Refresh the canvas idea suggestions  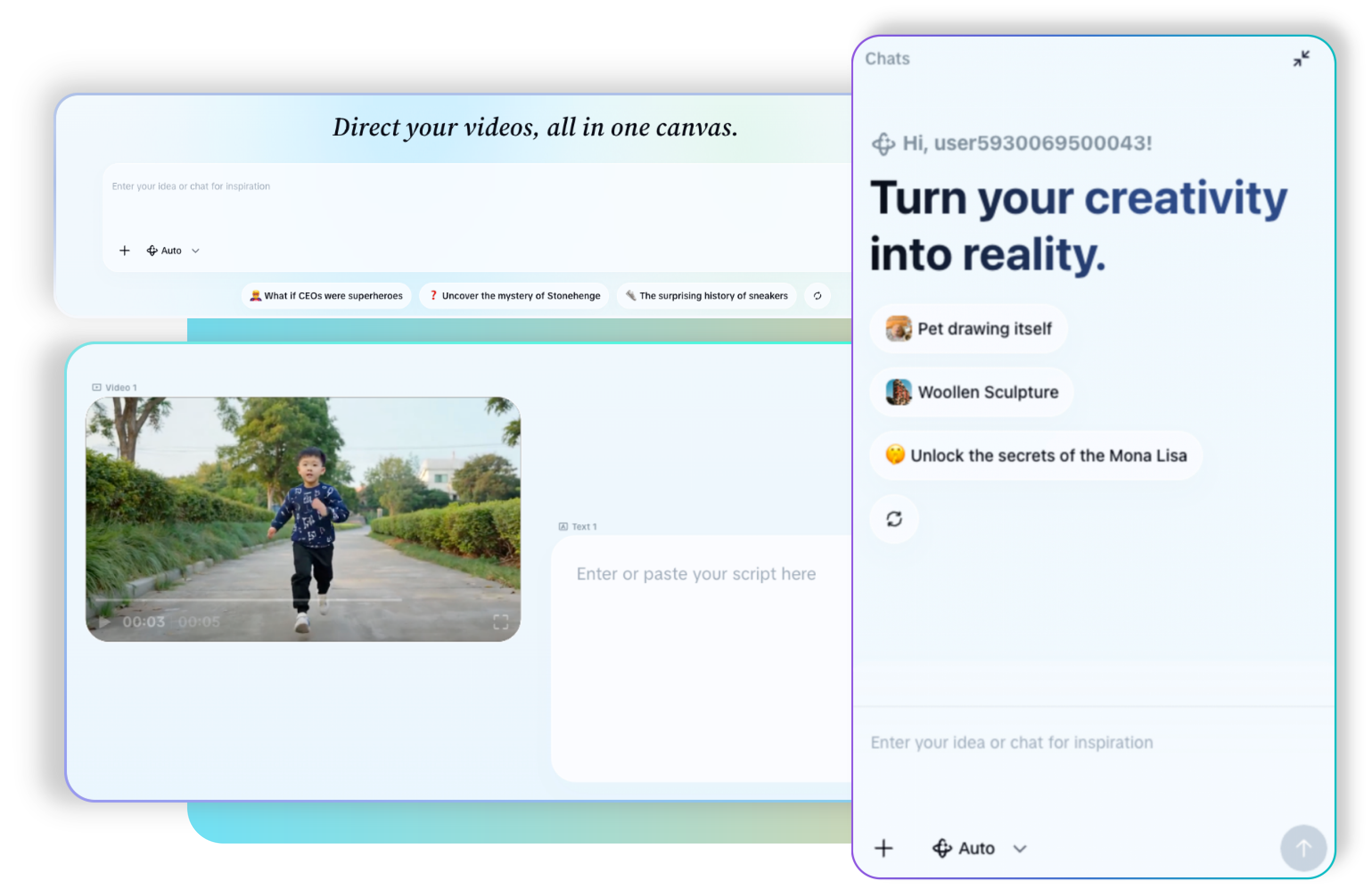click(817, 296)
